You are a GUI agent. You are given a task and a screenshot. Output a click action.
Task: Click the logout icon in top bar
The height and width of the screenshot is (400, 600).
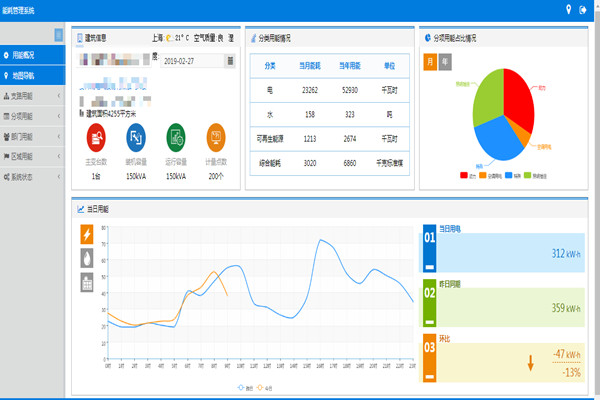pos(583,10)
